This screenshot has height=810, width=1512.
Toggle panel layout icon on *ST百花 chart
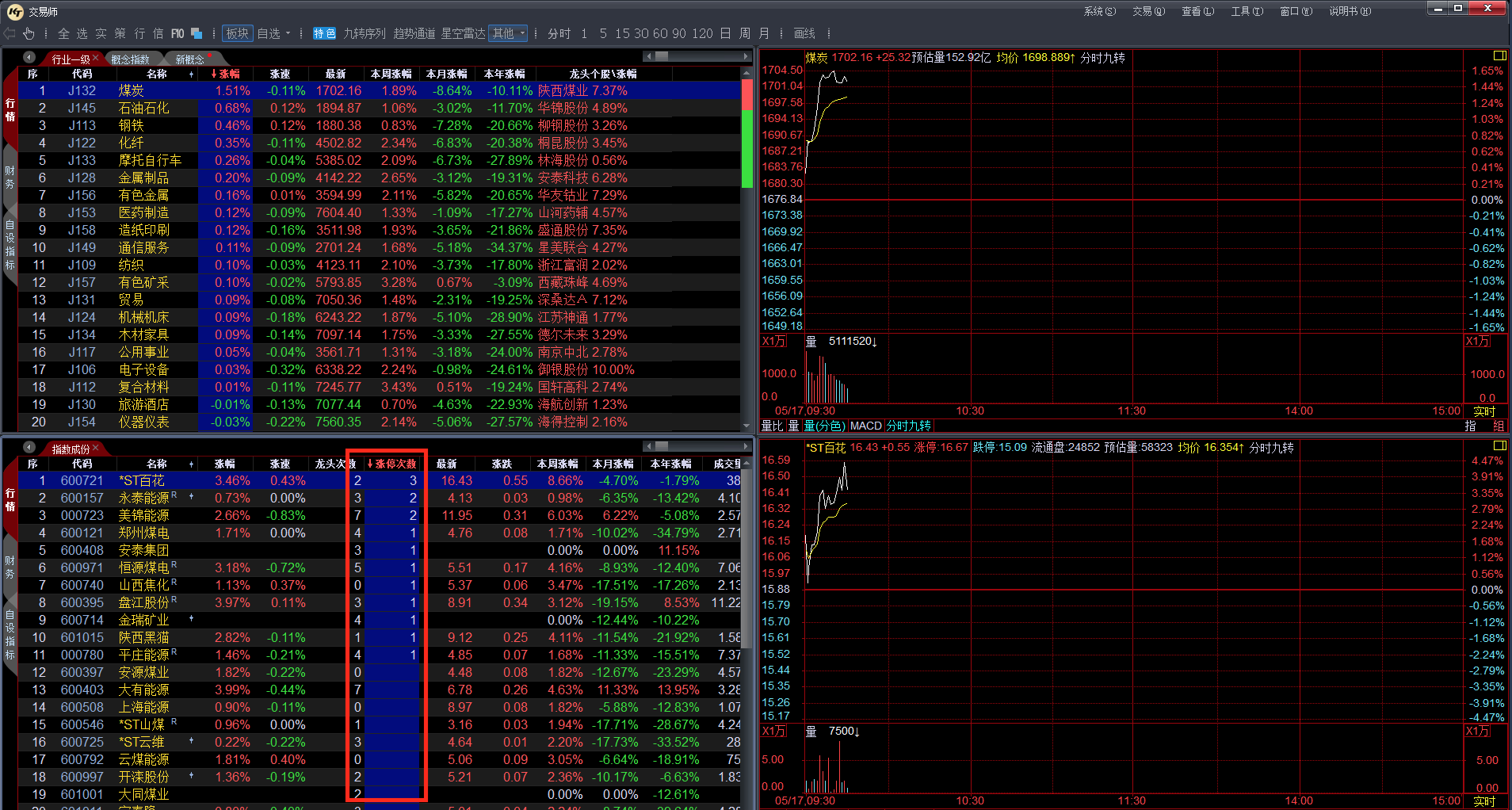[x=1499, y=446]
